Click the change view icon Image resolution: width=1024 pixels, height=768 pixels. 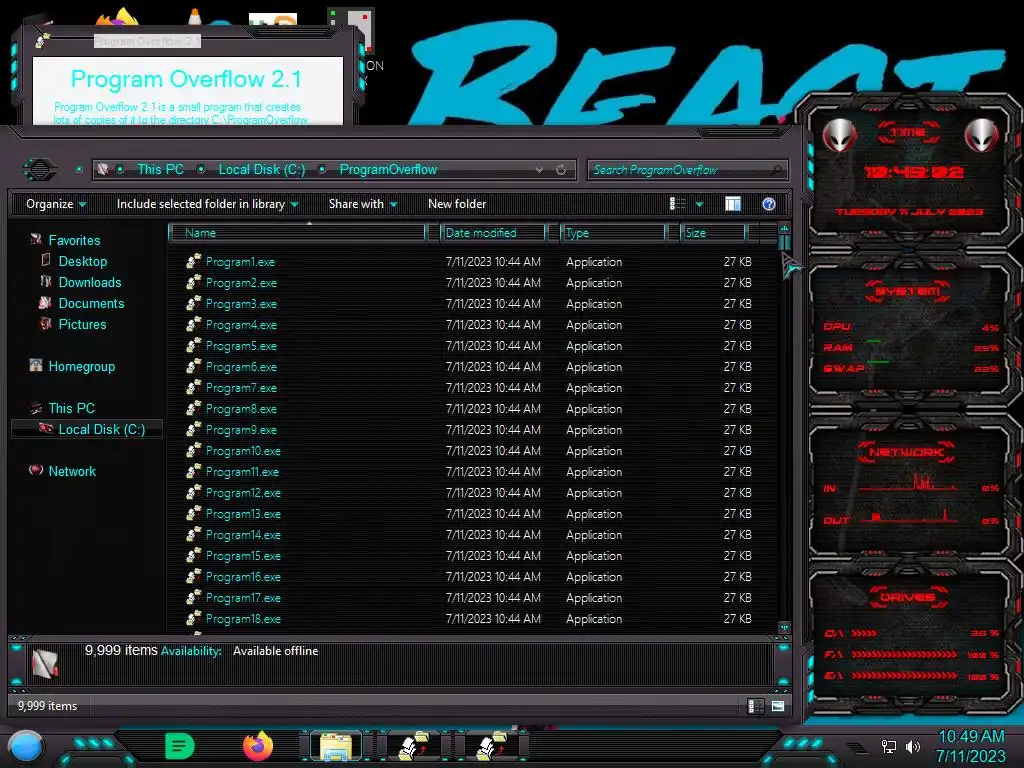click(x=678, y=204)
